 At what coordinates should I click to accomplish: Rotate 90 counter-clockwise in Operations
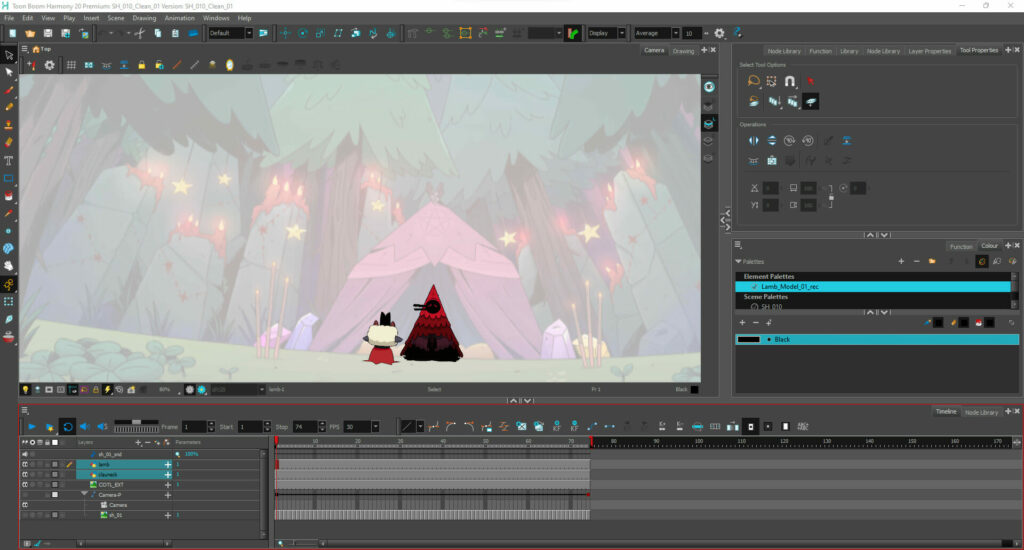tap(808, 140)
